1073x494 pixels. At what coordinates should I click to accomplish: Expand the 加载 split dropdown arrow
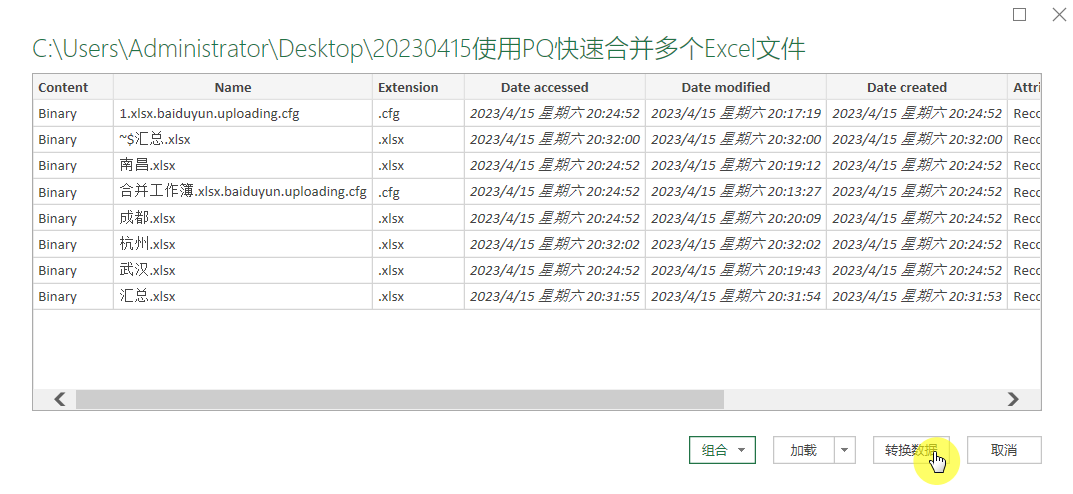[844, 450]
